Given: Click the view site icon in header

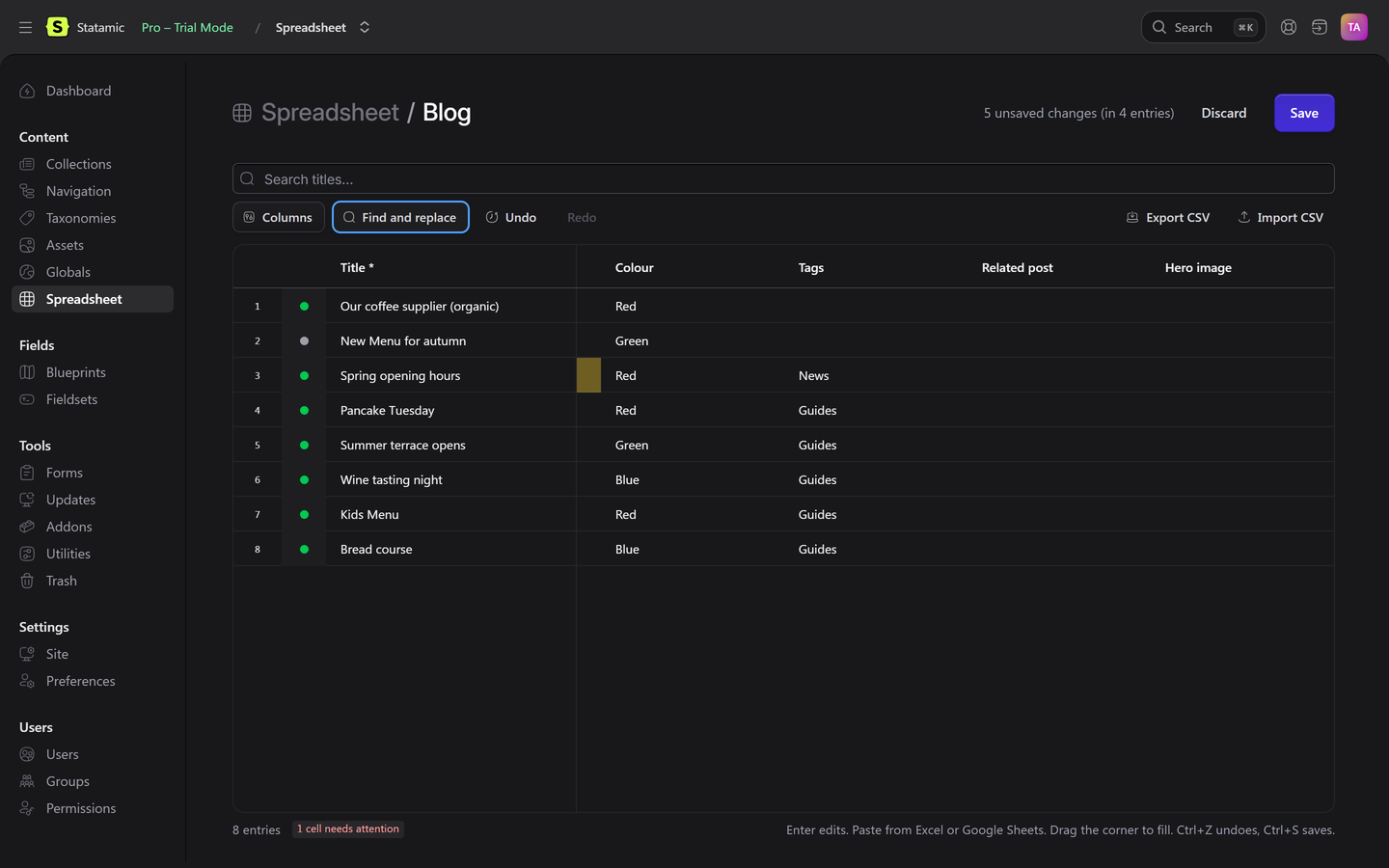Looking at the screenshot, I should pyautogui.click(x=1320, y=27).
